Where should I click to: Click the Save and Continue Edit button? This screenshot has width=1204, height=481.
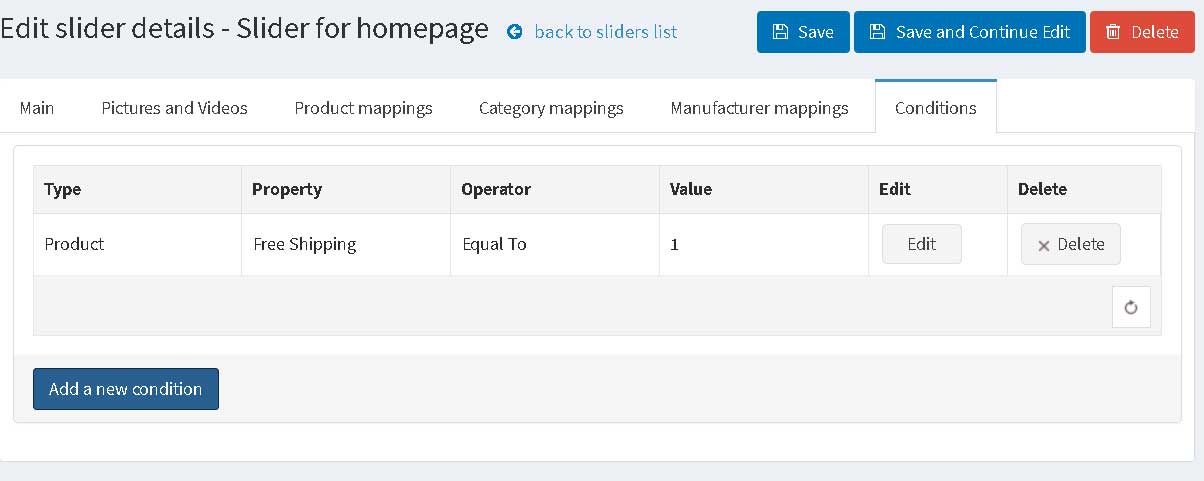[x=970, y=32]
